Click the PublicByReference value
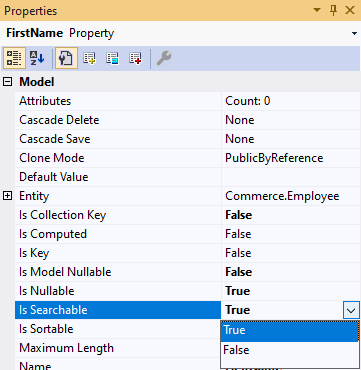The width and height of the screenshot is (361, 370). [291, 158]
